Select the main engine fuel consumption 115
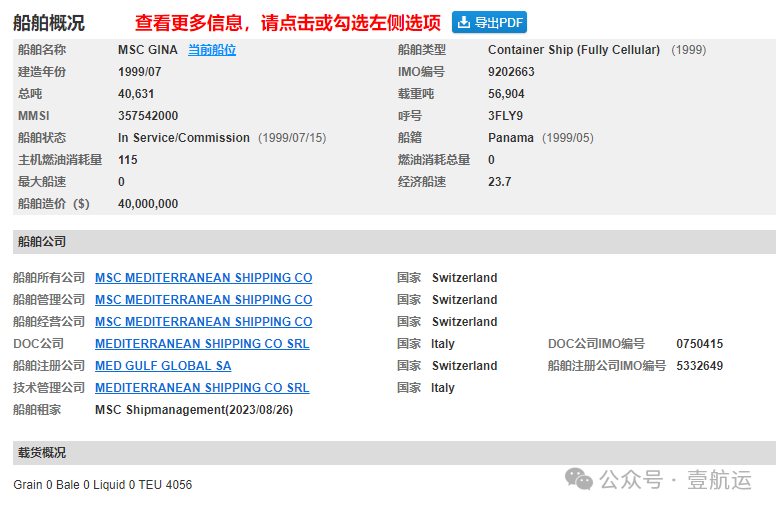This screenshot has width=776, height=510. 128,160
